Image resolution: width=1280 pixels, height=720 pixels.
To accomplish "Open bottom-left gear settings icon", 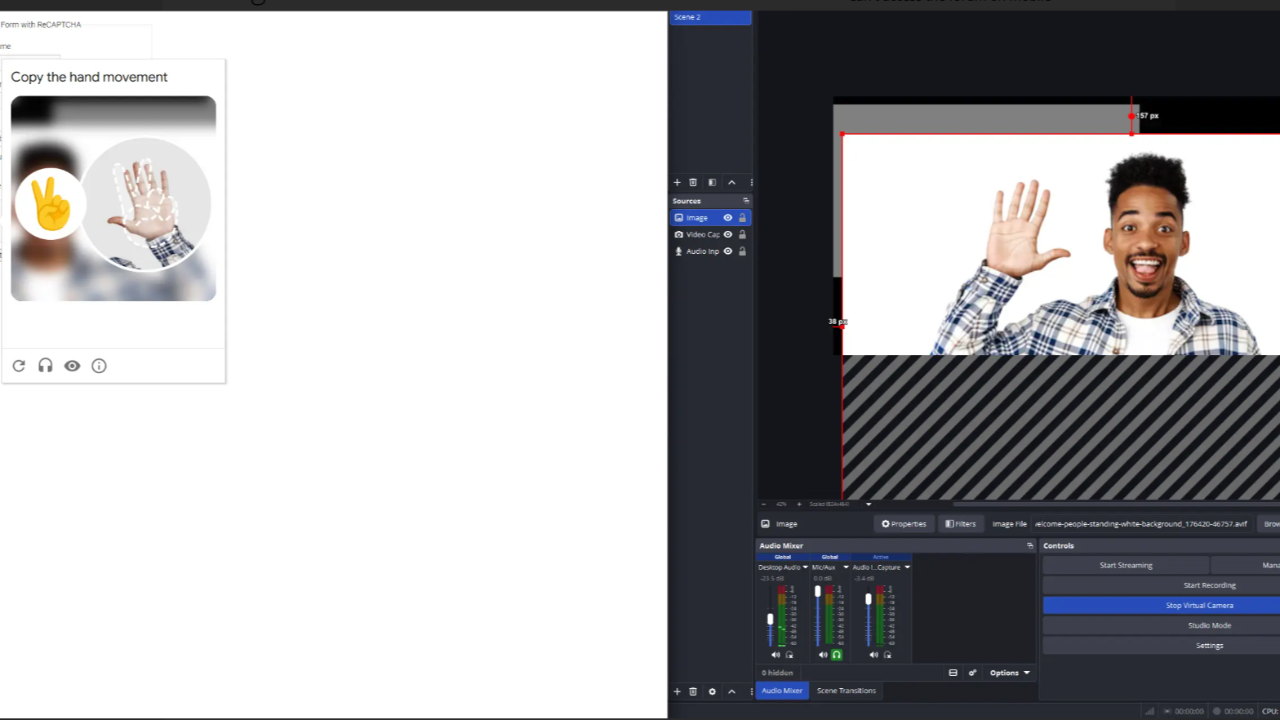I will [712, 691].
